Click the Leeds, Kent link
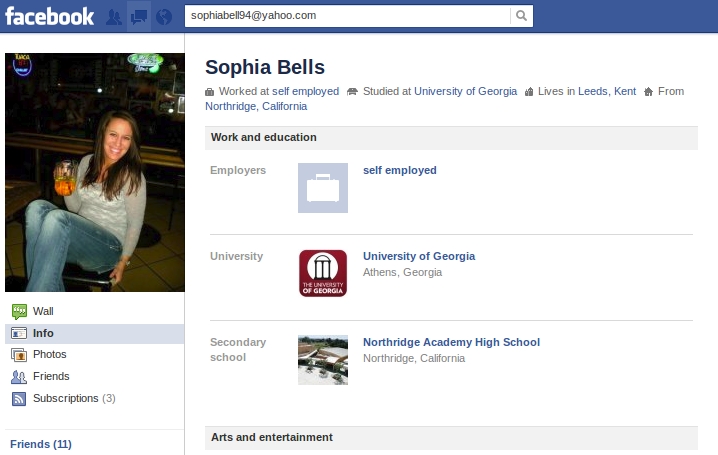The height and width of the screenshot is (455, 718). coord(607,91)
